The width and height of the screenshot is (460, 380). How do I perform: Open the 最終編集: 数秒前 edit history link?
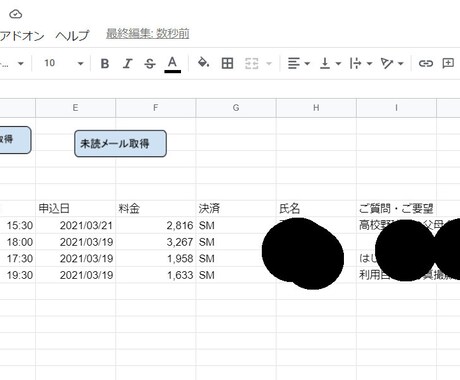(x=148, y=34)
